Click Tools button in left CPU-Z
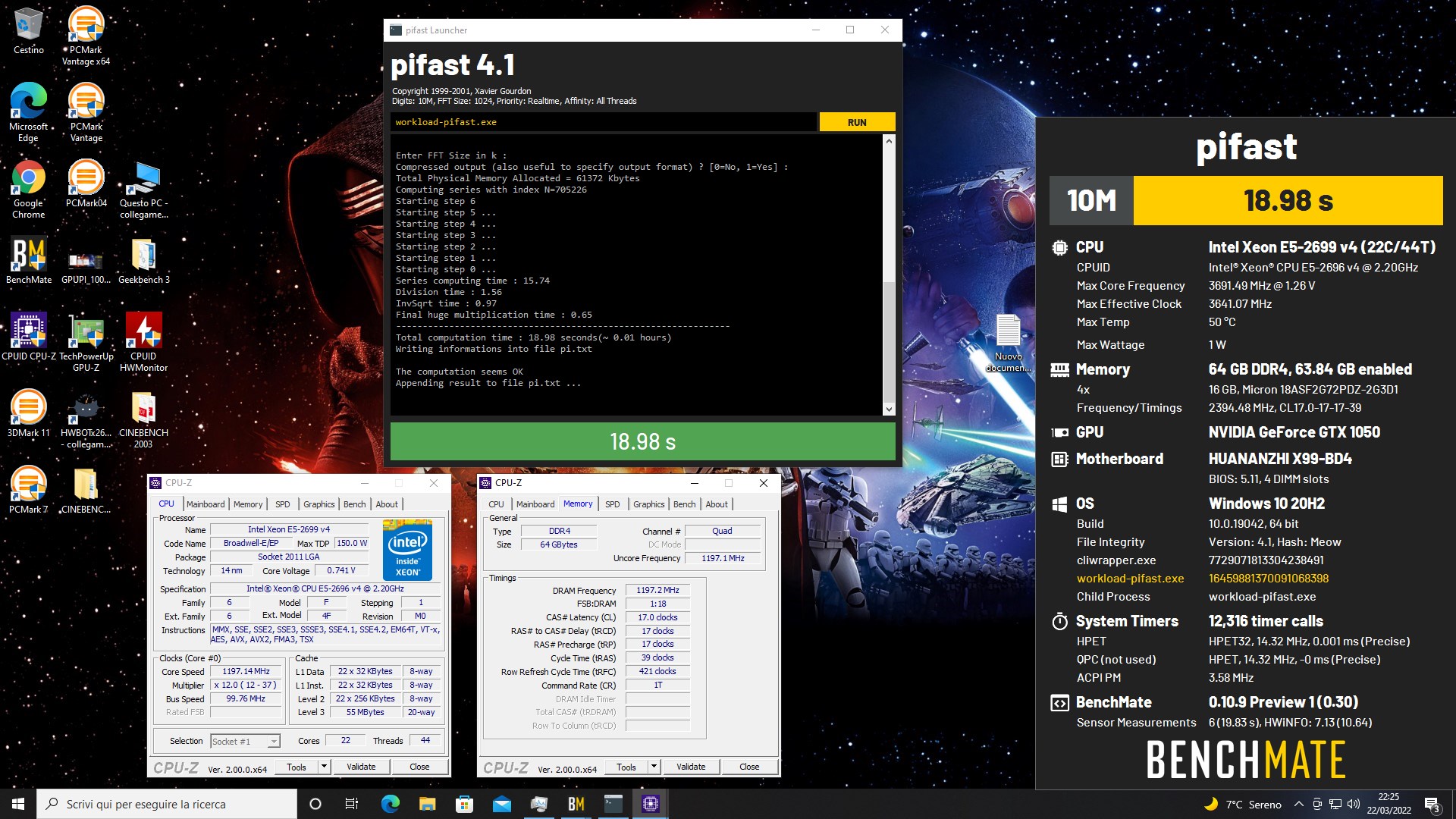This screenshot has height=819, width=1456. pos(297,767)
